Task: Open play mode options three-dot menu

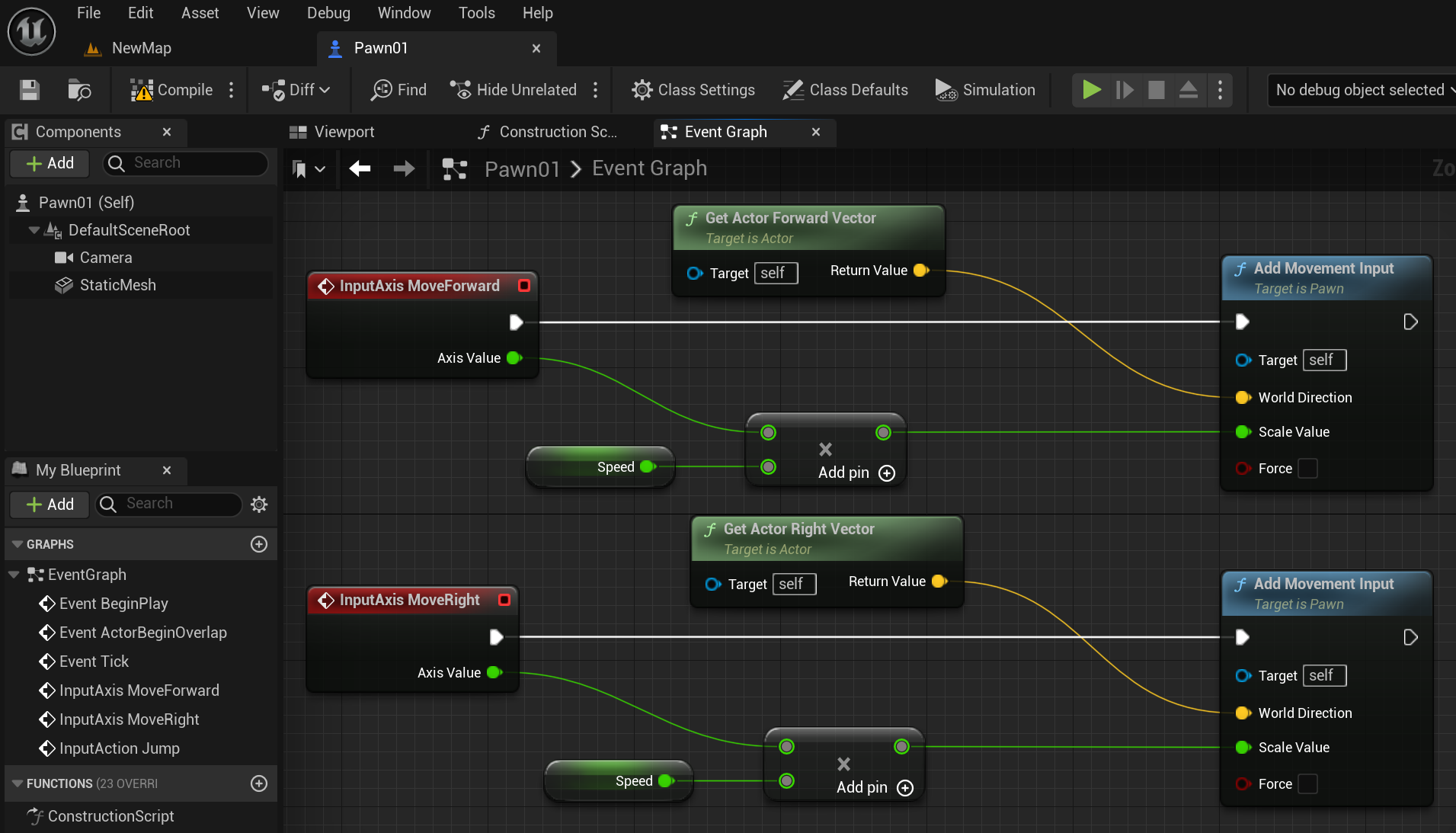Action: click(x=1221, y=90)
